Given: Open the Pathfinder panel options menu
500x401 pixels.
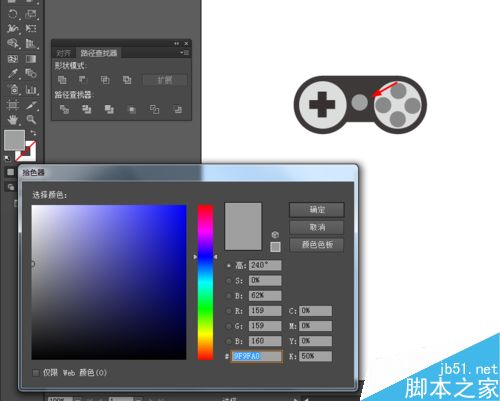Looking at the screenshot, I should [185, 53].
